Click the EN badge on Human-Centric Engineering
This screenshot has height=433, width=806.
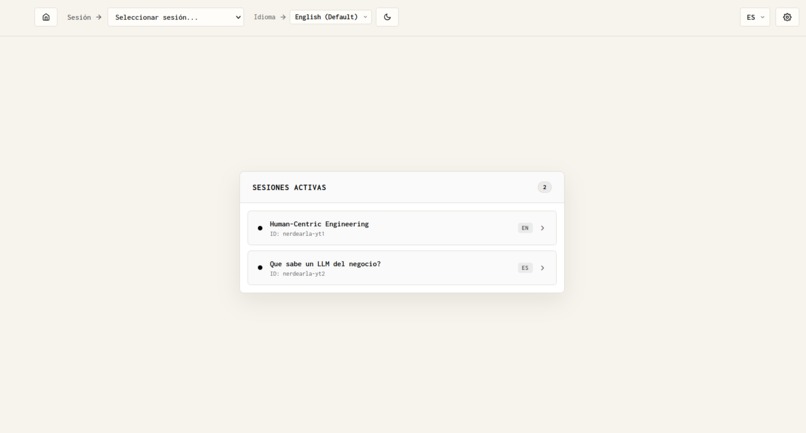tap(525, 228)
